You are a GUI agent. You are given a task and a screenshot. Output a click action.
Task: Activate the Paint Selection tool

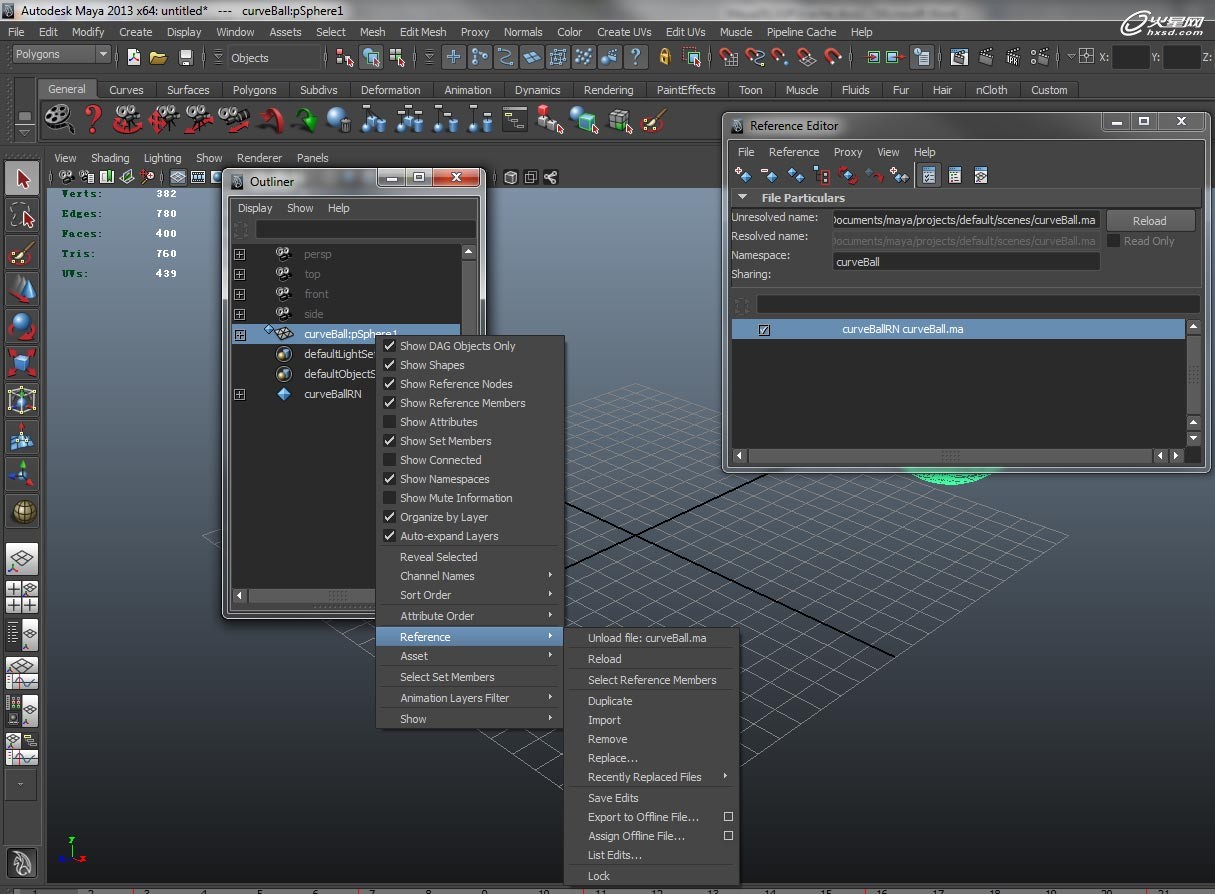tap(22, 253)
